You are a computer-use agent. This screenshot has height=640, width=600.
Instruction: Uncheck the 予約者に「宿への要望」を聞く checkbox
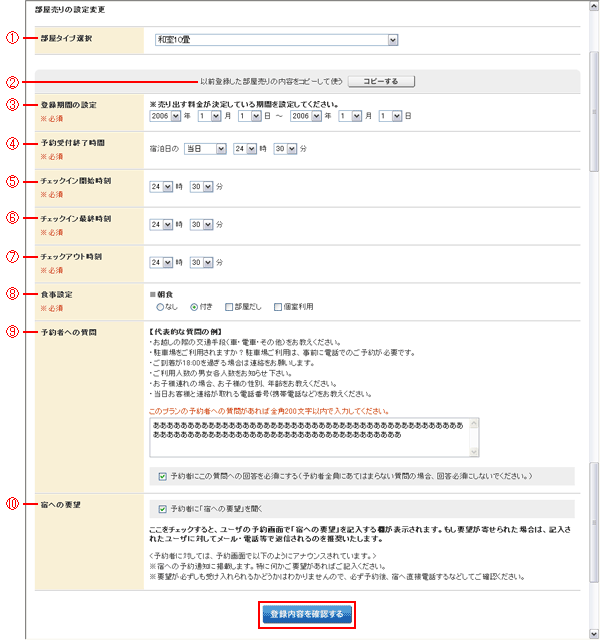[x=163, y=507]
